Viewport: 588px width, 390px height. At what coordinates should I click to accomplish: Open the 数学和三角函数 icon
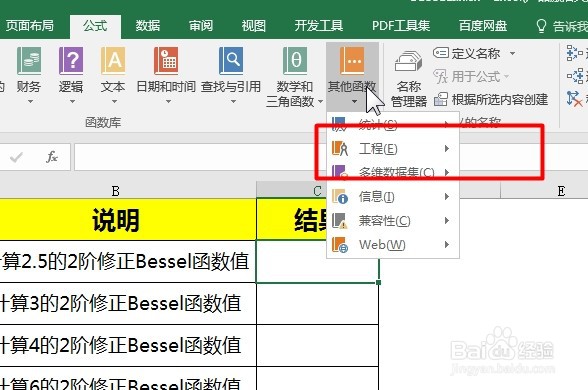click(295, 61)
